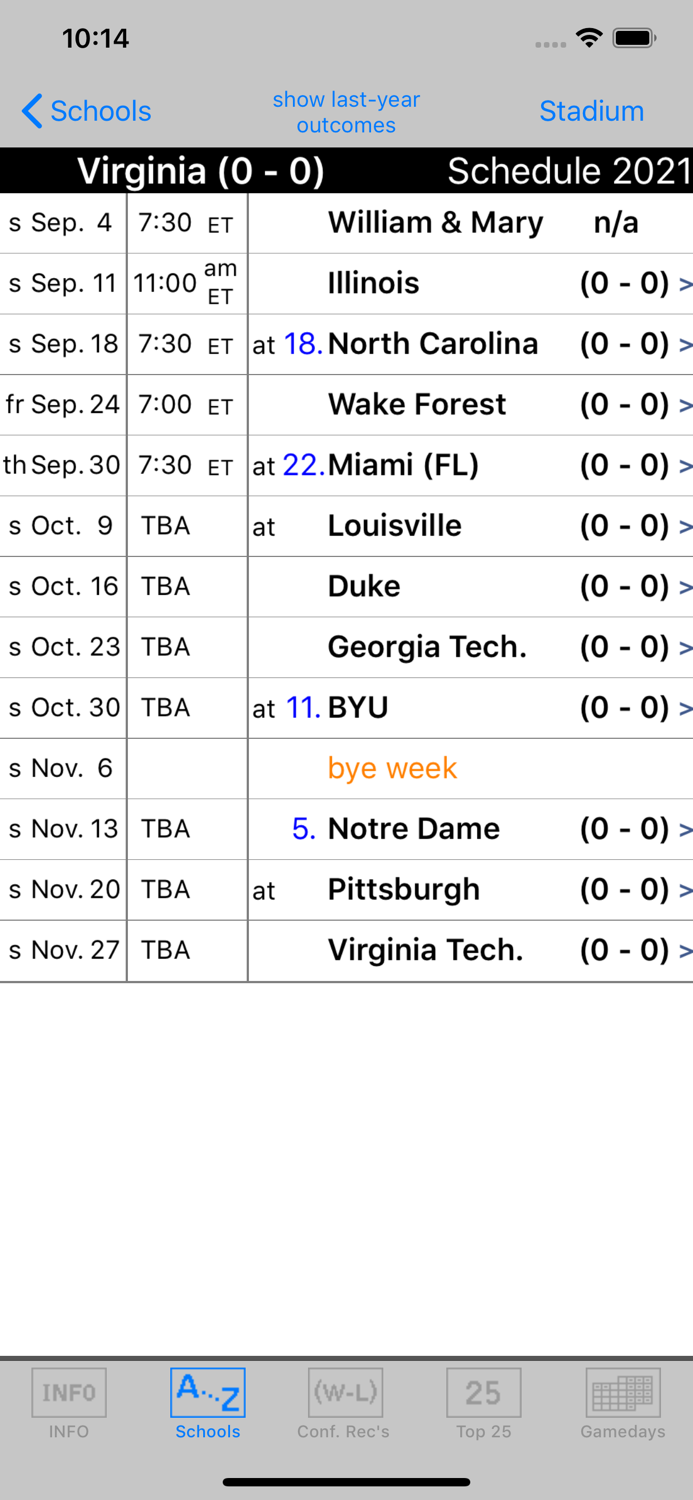
Task: Tap the Wi-Fi status icon
Action: [x=589, y=39]
